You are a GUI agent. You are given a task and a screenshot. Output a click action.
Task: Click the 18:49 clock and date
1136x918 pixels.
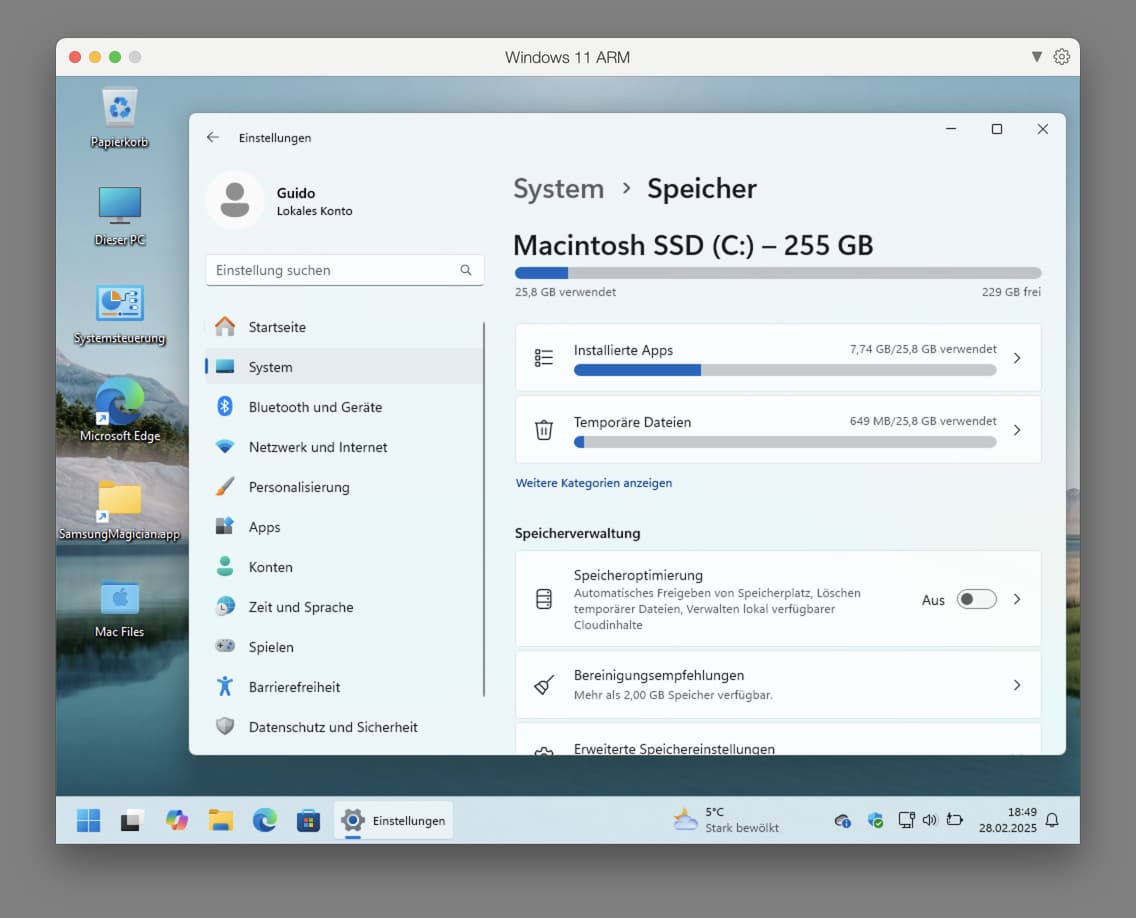click(1007, 820)
